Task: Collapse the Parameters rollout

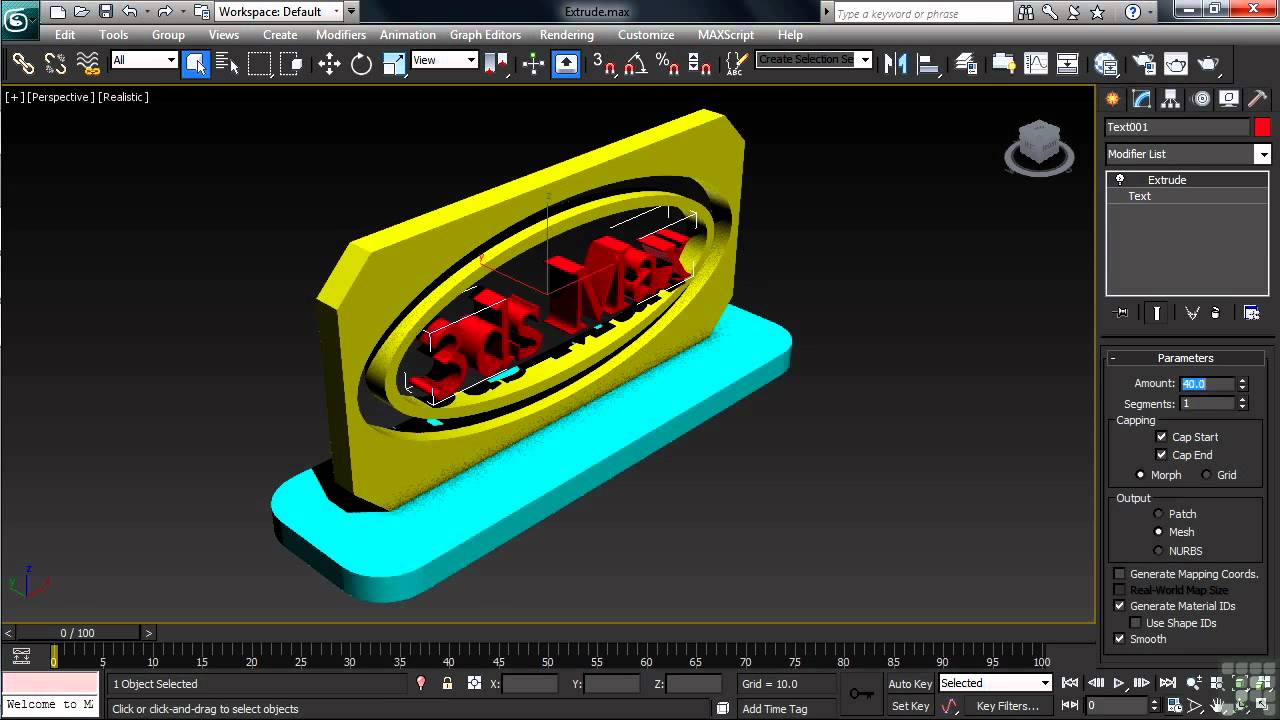Action: pos(1185,358)
